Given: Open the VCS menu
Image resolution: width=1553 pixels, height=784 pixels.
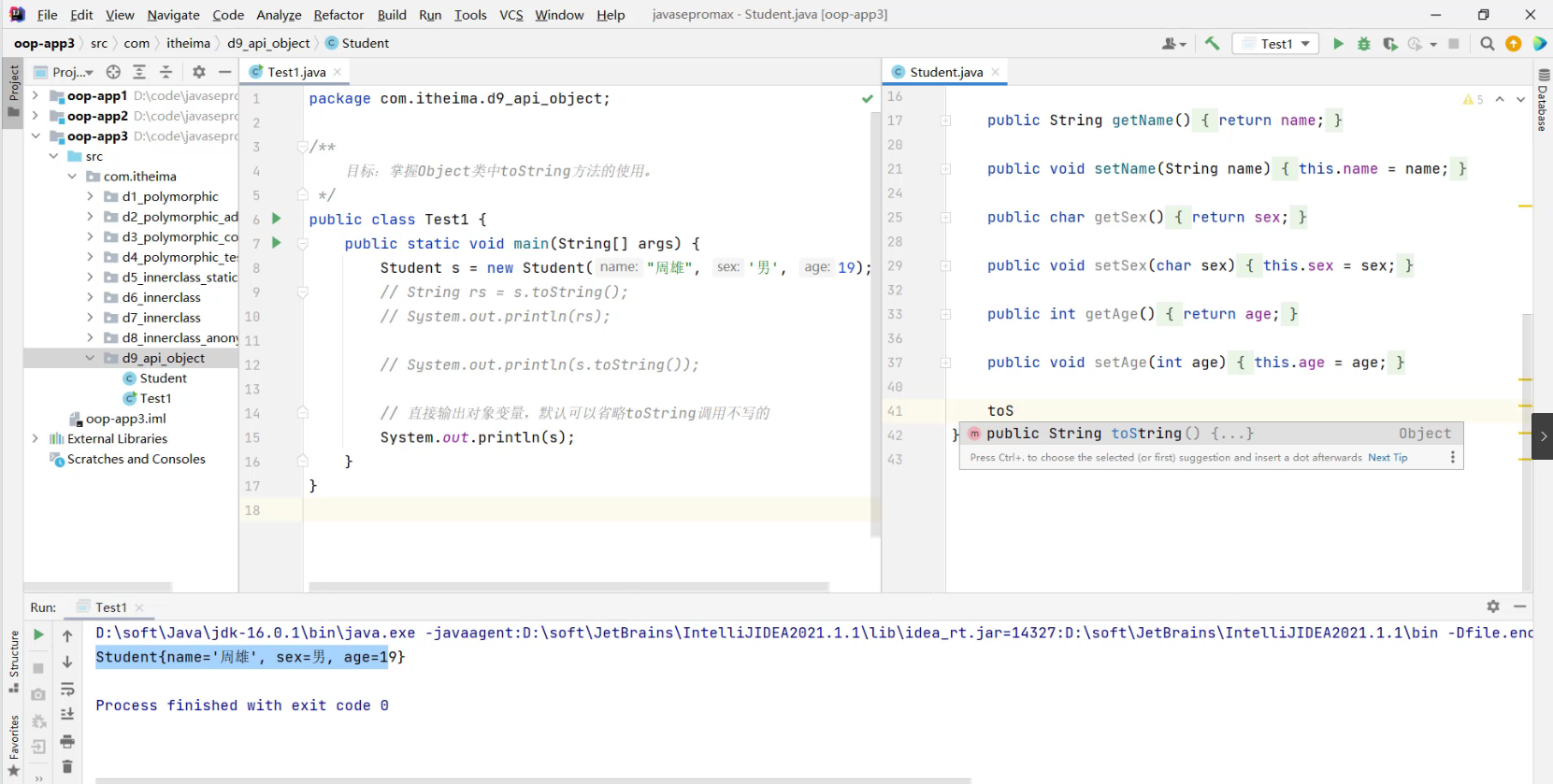Looking at the screenshot, I should point(511,15).
